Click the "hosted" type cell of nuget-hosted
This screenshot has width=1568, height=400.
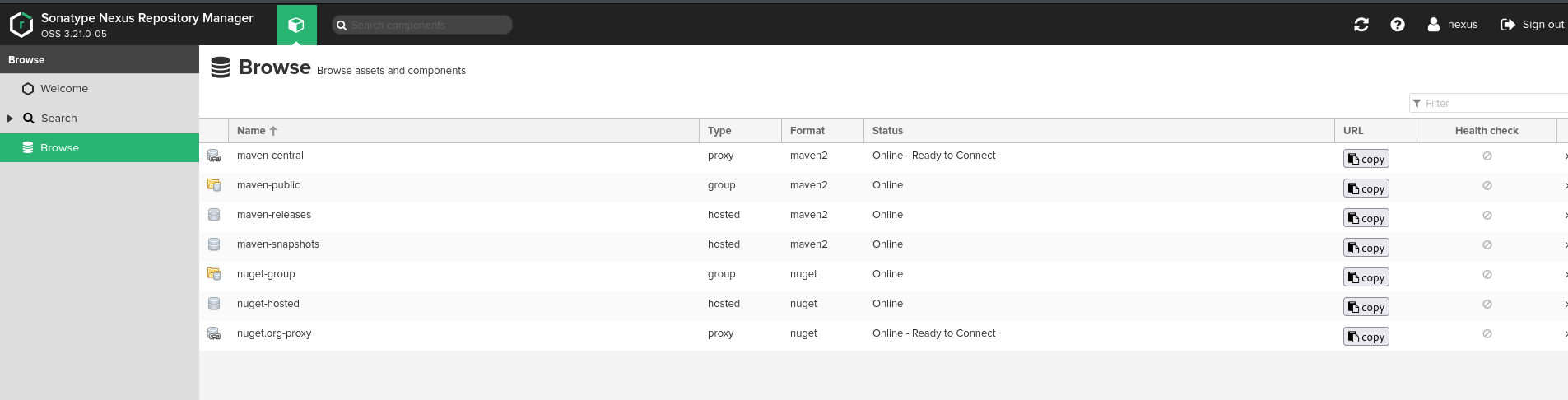click(724, 304)
